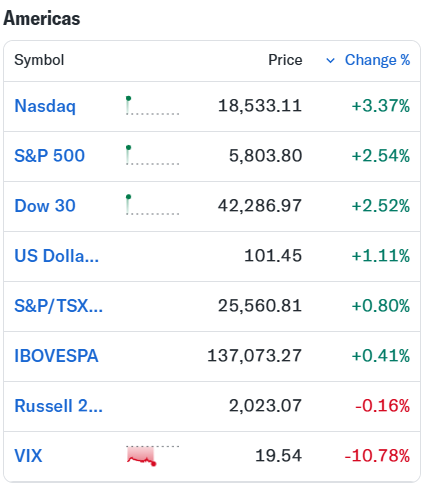Open the S&P/TSX symbol link
The width and height of the screenshot is (431, 484).
pos(59,306)
